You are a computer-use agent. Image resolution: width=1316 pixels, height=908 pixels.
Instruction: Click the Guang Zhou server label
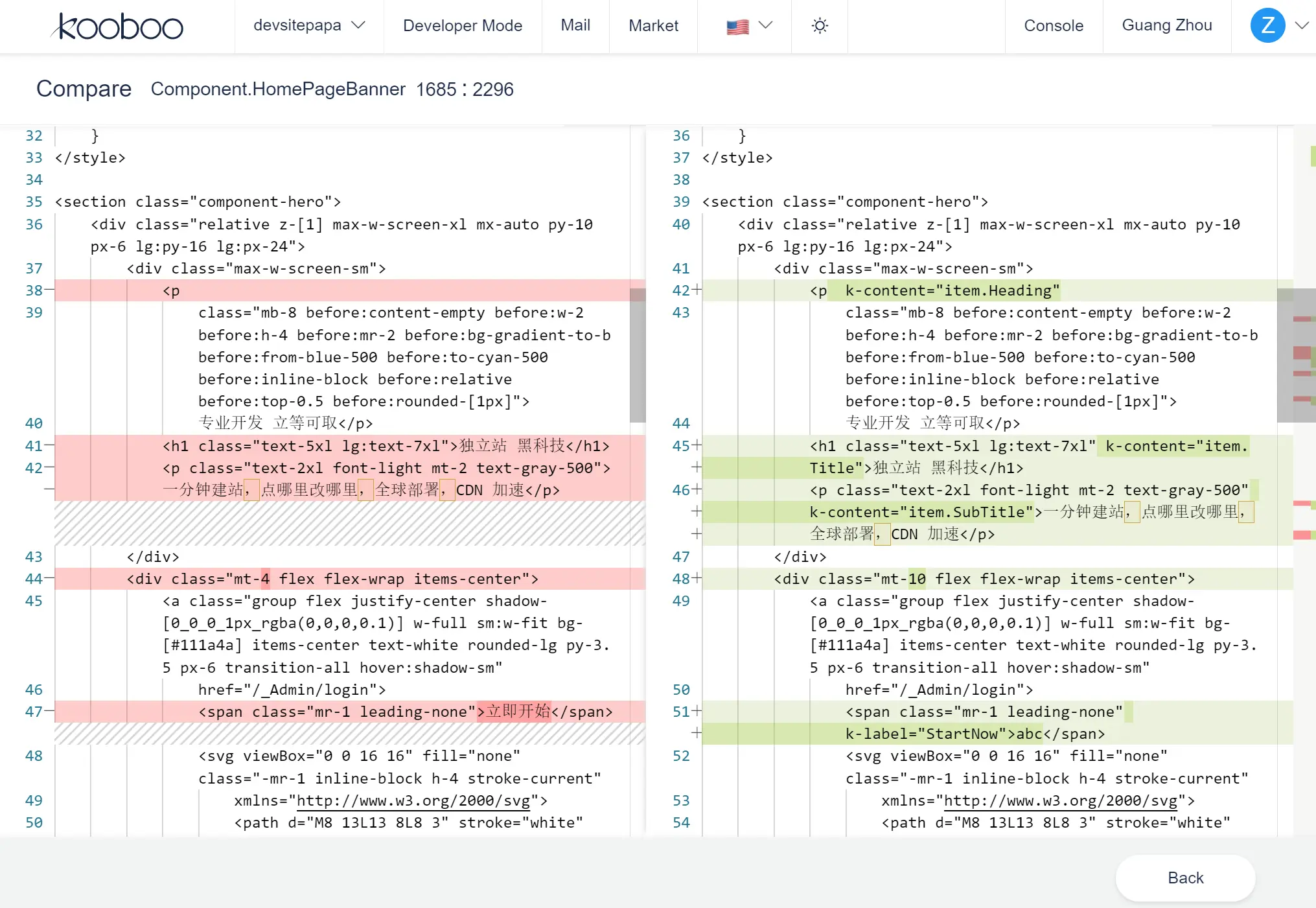tap(1166, 26)
